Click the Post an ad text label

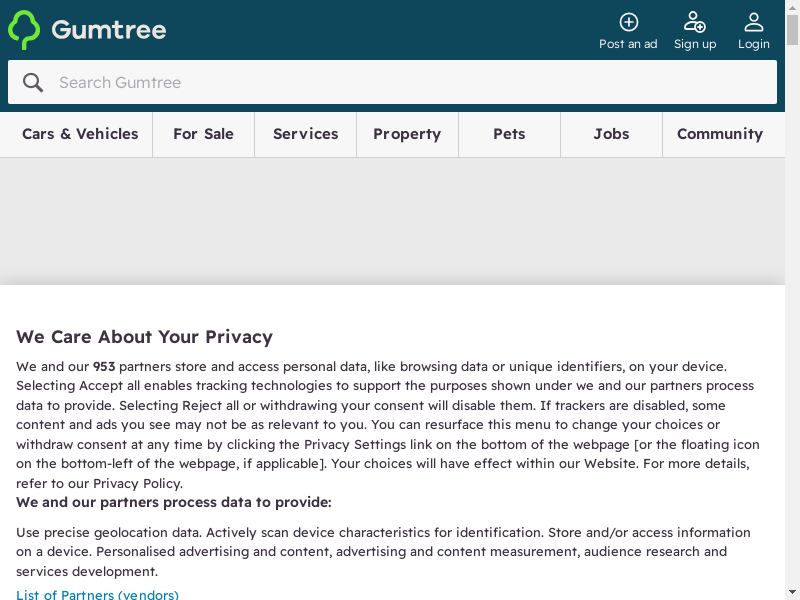[628, 44]
